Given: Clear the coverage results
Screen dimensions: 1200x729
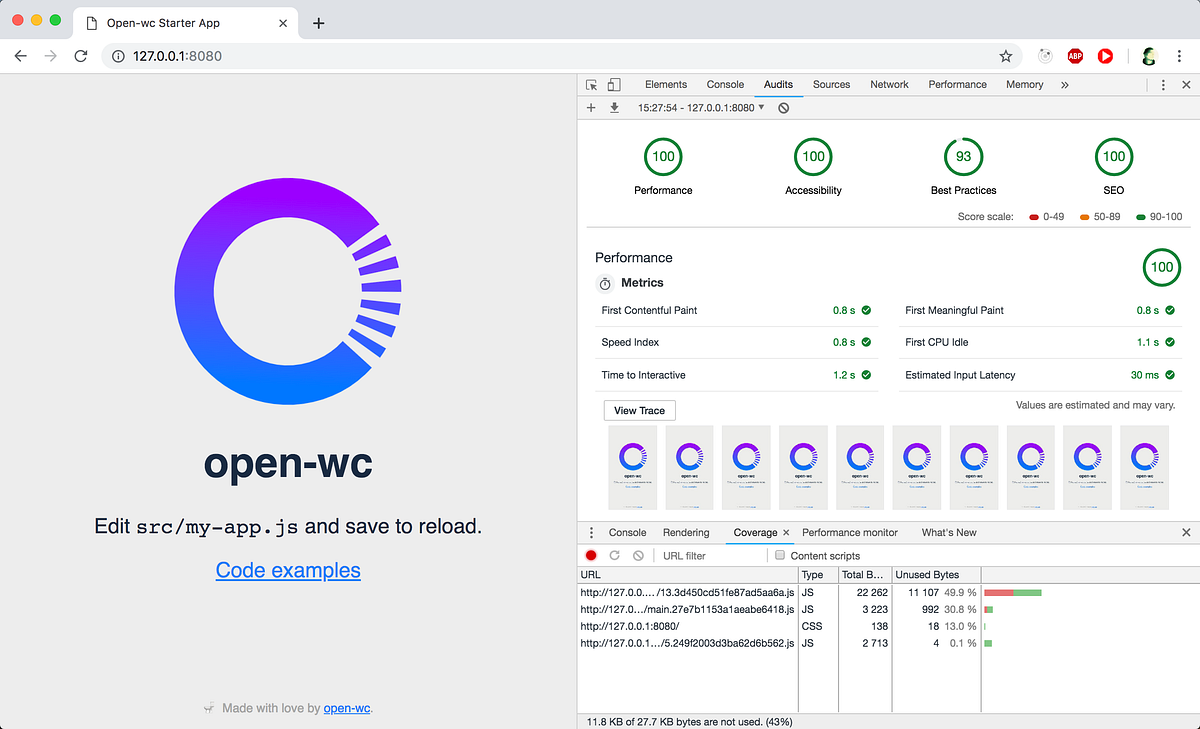Looking at the screenshot, I should click(637, 555).
